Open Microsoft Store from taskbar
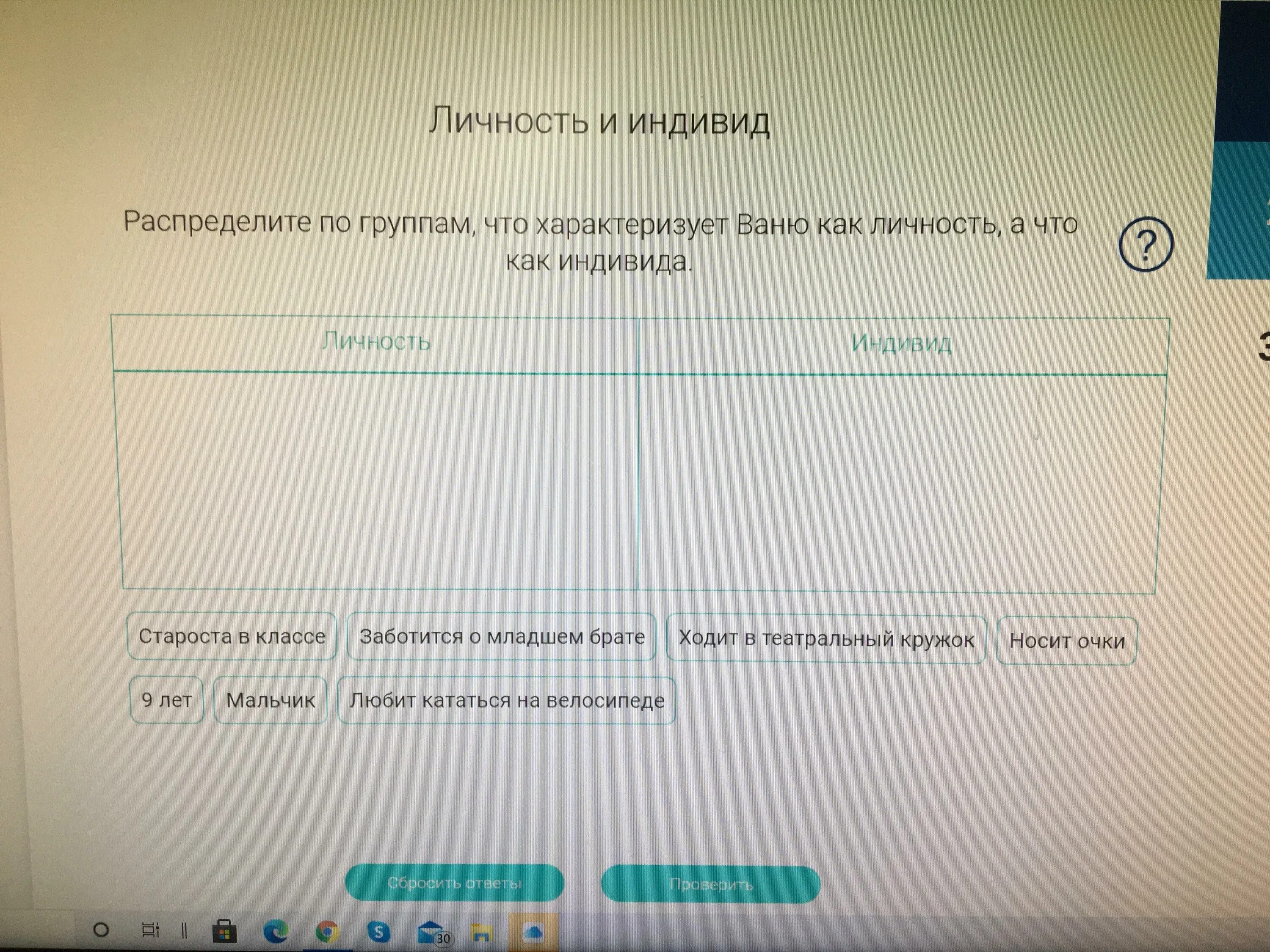The image size is (1270, 952). (x=224, y=931)
